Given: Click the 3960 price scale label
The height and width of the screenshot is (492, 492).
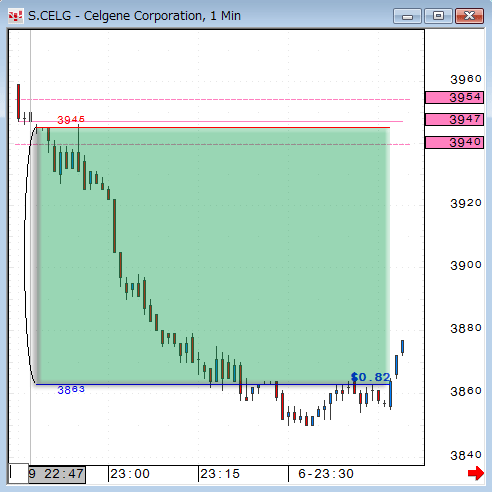Looking at the screenshot, I should 466,79.
